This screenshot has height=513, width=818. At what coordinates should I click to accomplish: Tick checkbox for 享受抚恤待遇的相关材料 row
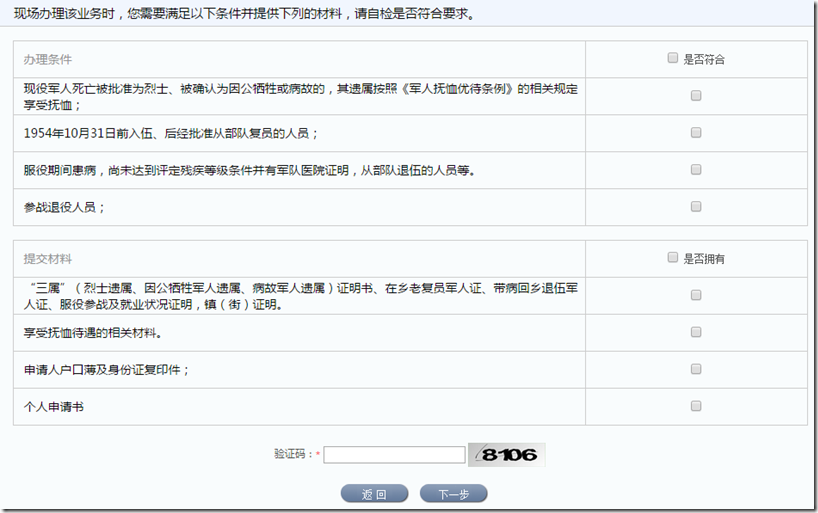click(x=696, y=332)
